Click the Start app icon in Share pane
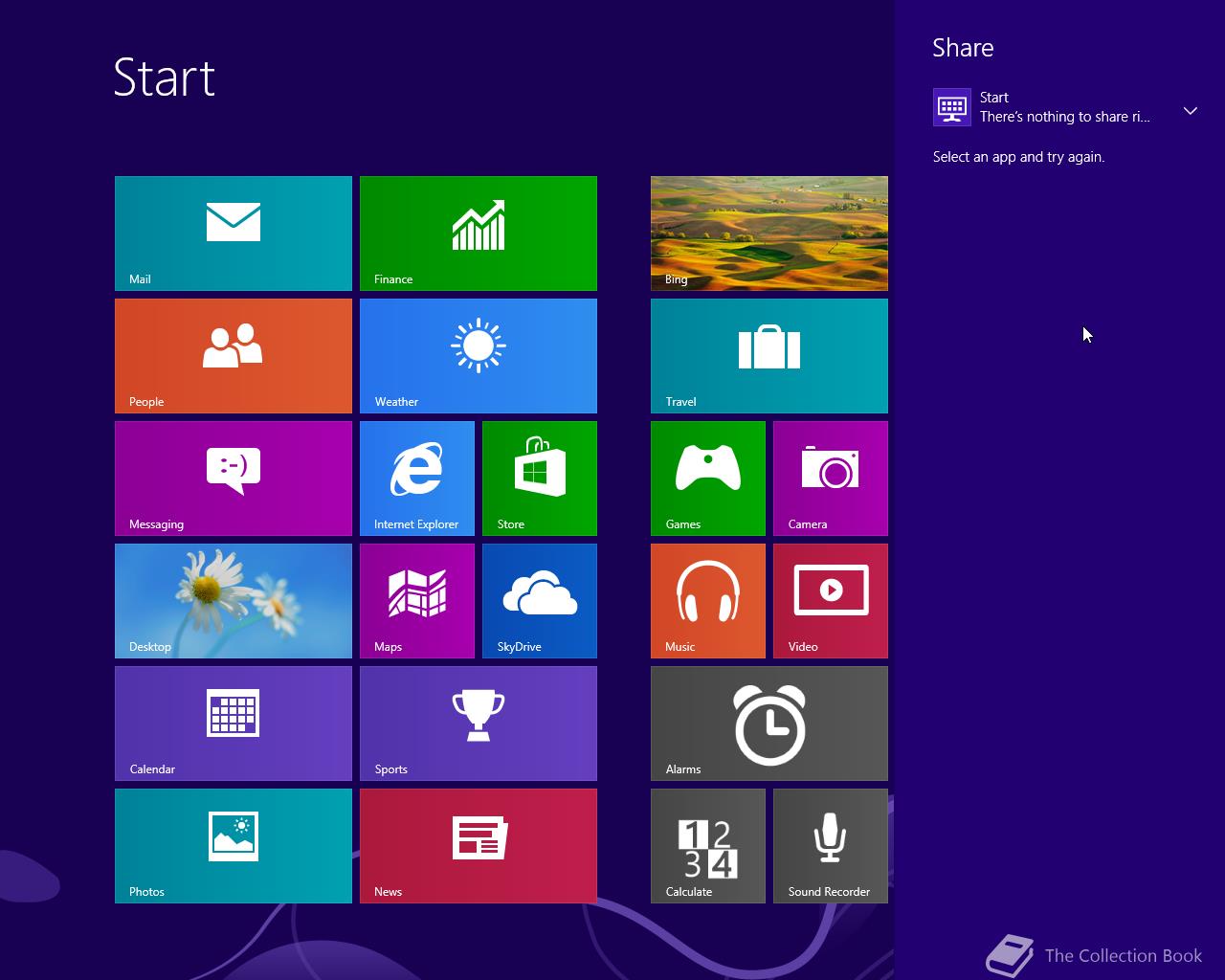Image resolution: width=1225 pixels, height=980 pixels. 952,107
